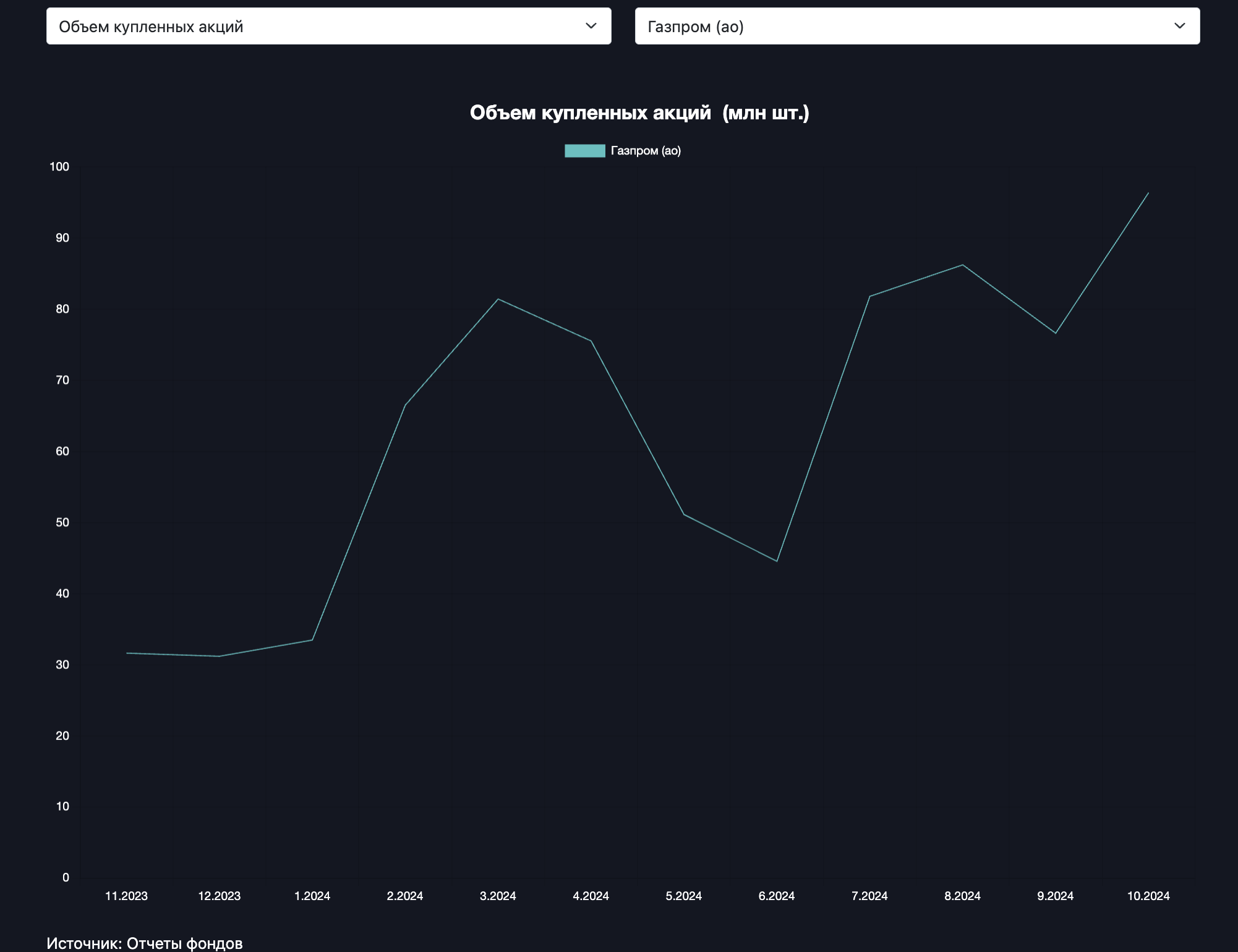
Task: Open the 'Газпром (ао)' stock dropdown
Action: coord(917,26)
